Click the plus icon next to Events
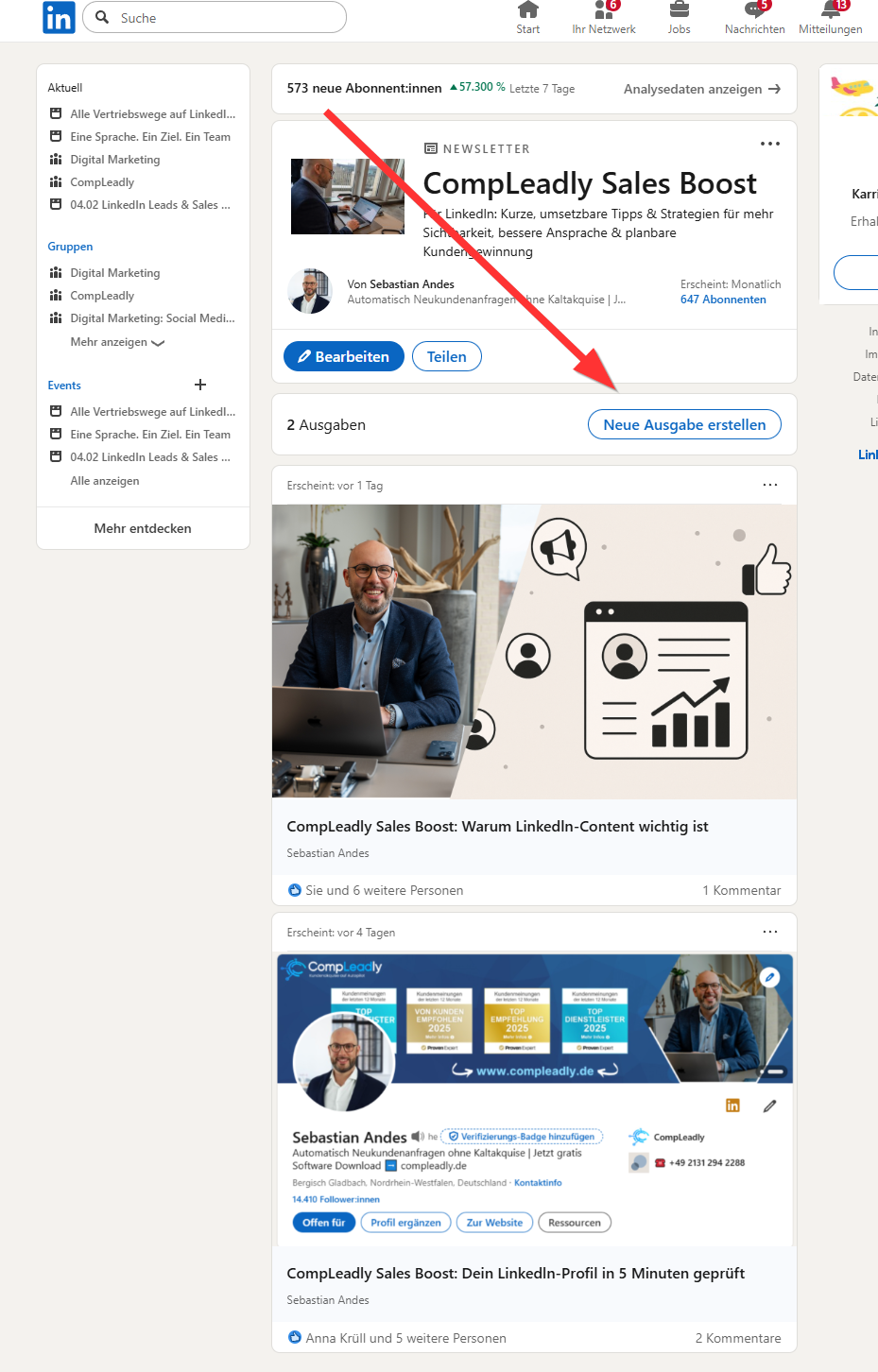878x1372 pixels. pyautogui.click(x=200, y=385)
